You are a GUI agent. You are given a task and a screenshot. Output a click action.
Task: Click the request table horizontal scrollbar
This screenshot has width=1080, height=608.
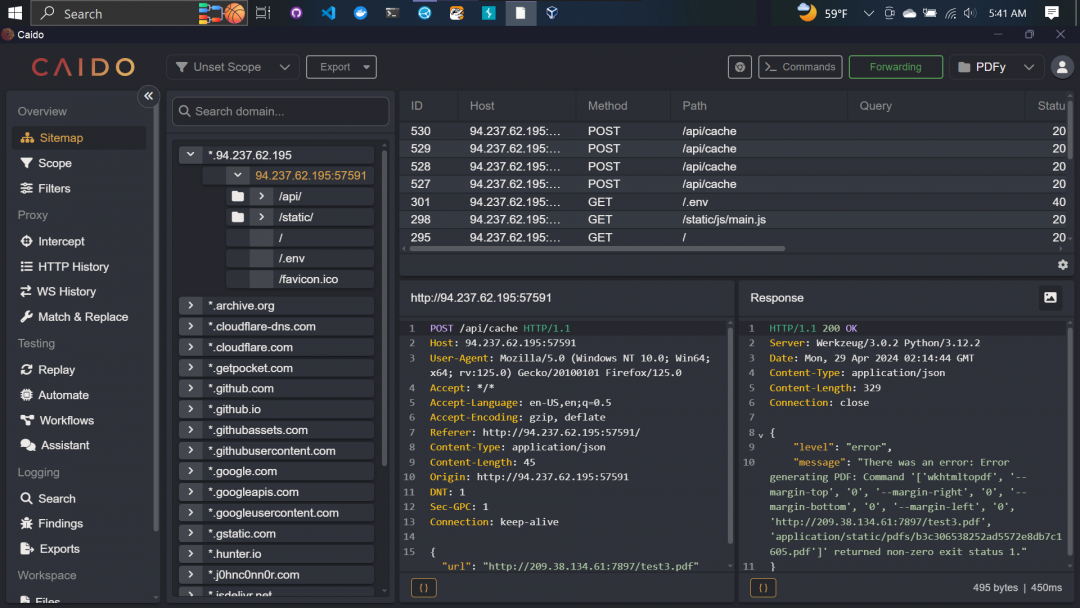pos(596,249)
